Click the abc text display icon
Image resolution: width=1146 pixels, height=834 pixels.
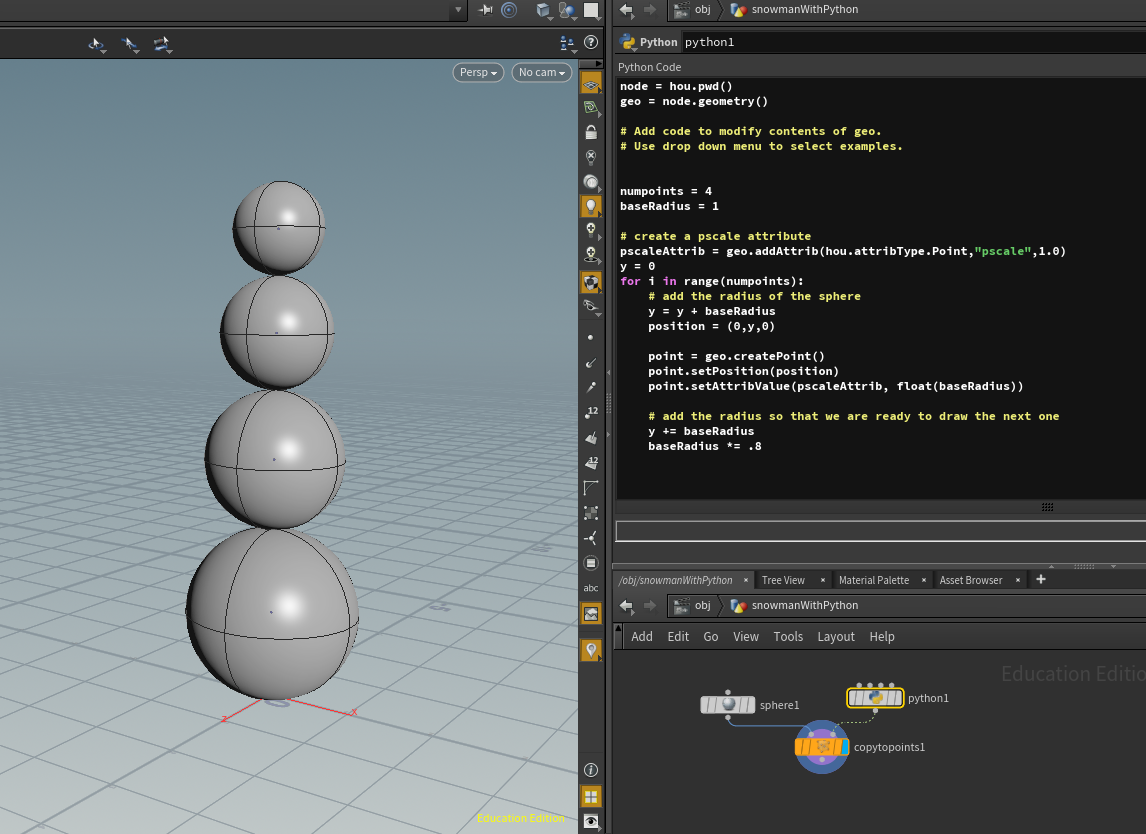coord(591,588)
